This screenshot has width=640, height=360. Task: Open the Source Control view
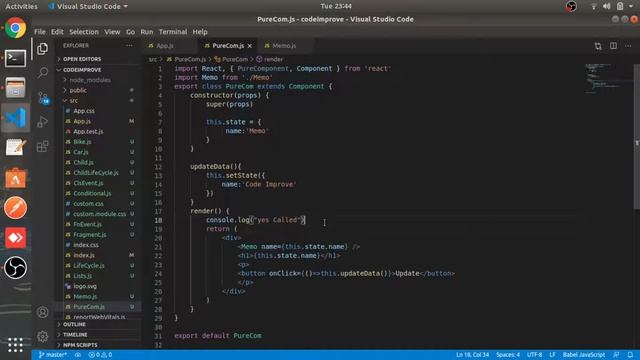(43, 98)
